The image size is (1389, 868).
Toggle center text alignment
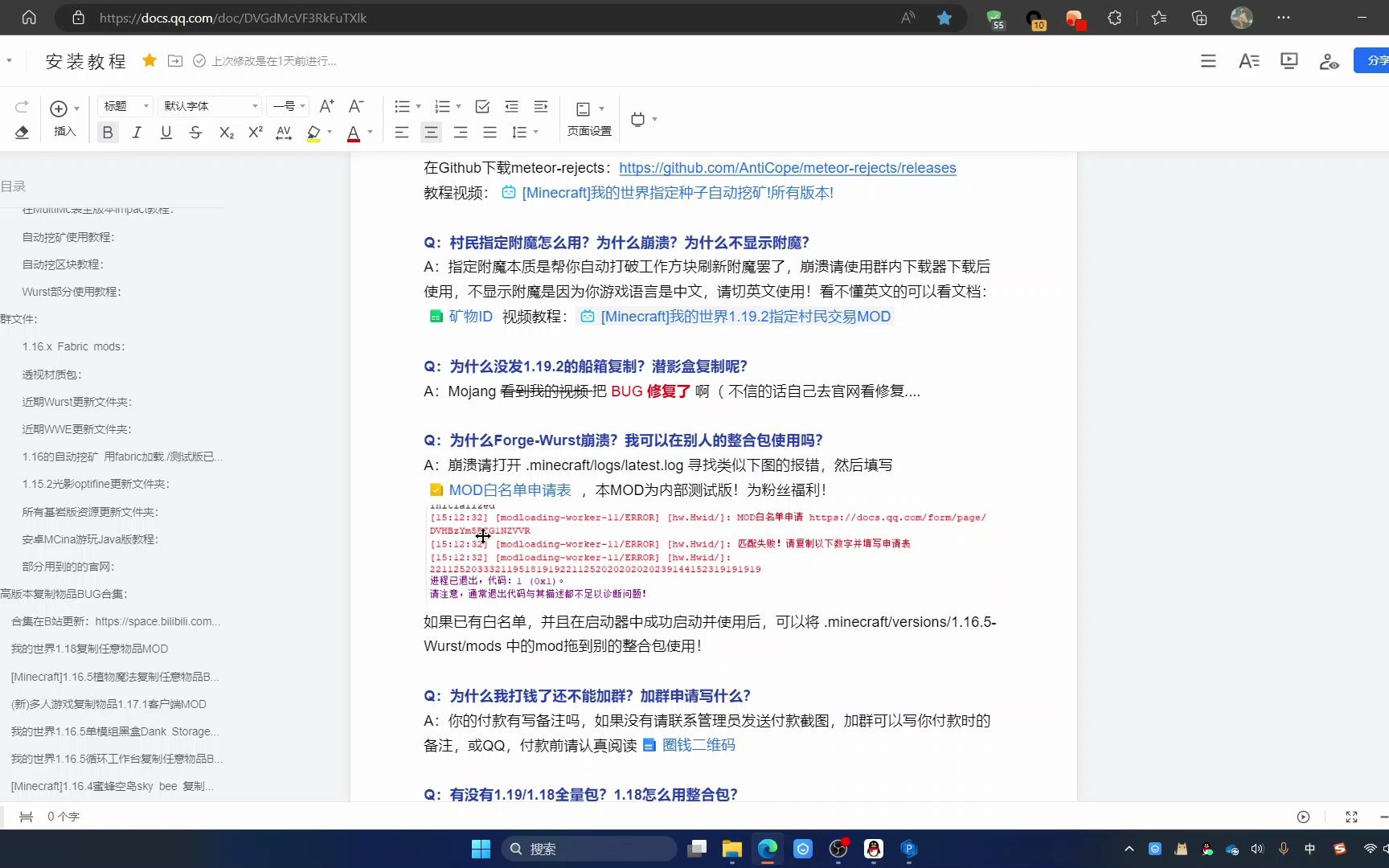432,133
